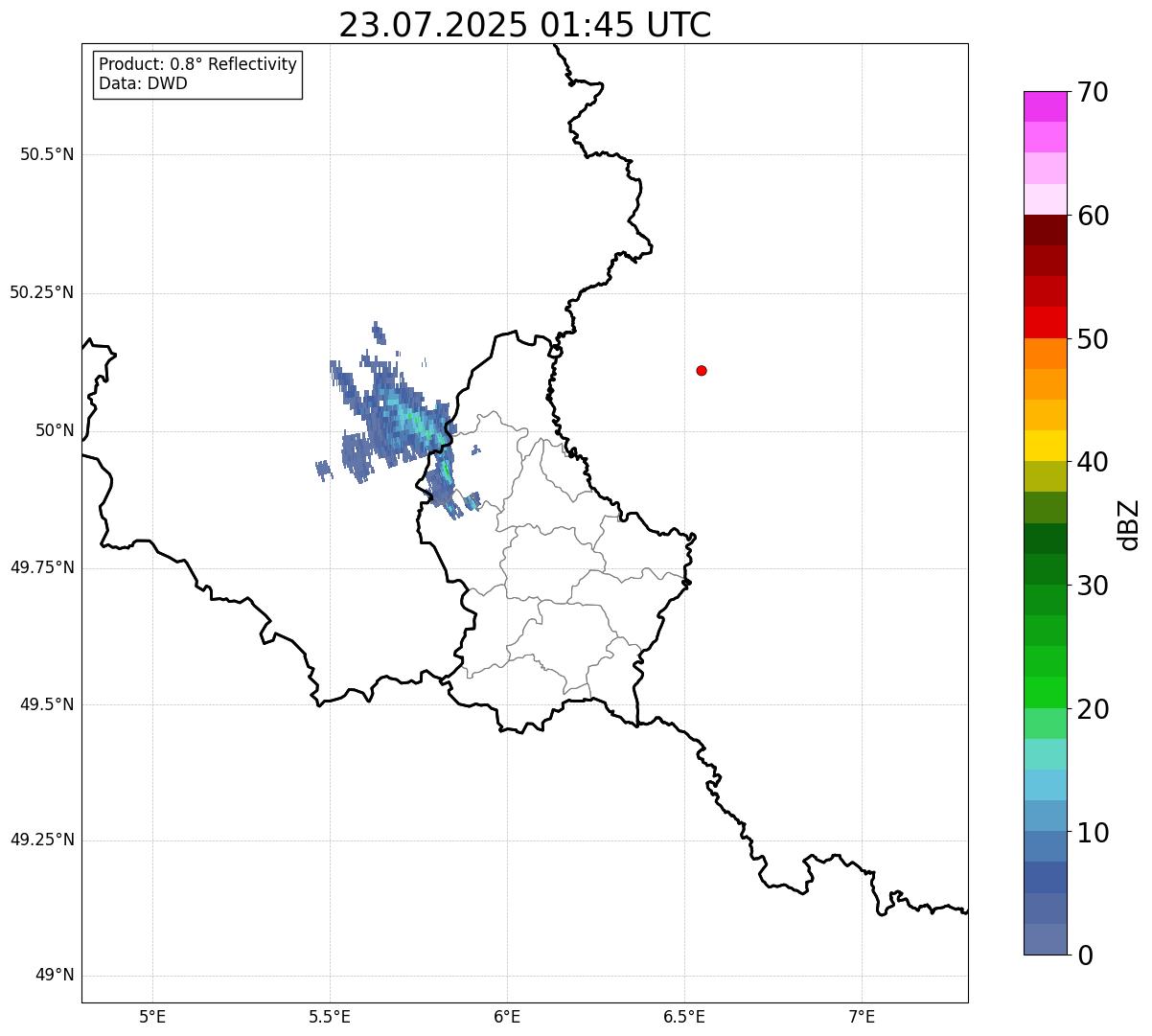Click the slate blue swatch at colorbar bottom
Image resolution: width=1152 pixels, height=1036 pixels.
1046,939
